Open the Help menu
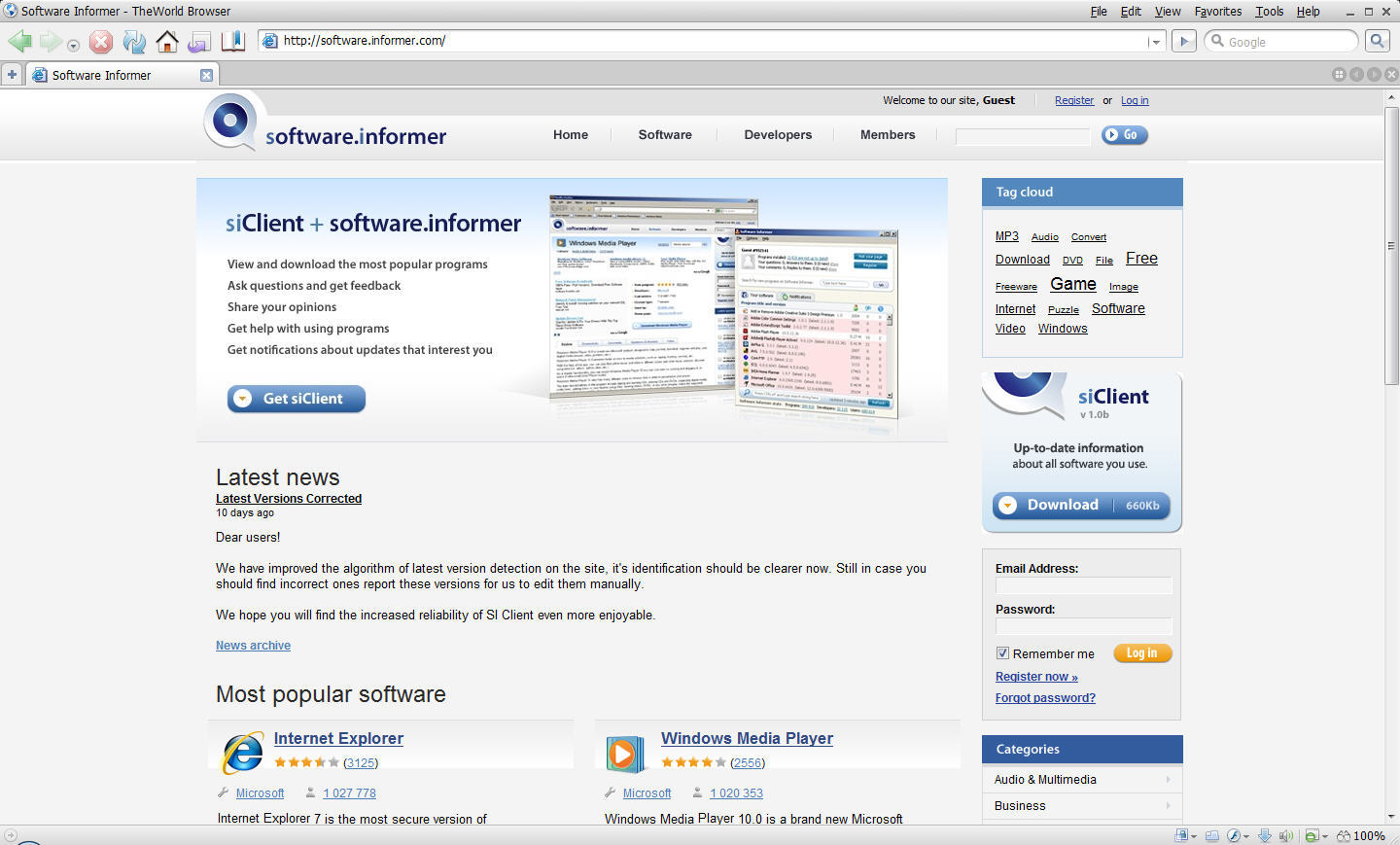 pyautogui.click(x=1309, y=12)
